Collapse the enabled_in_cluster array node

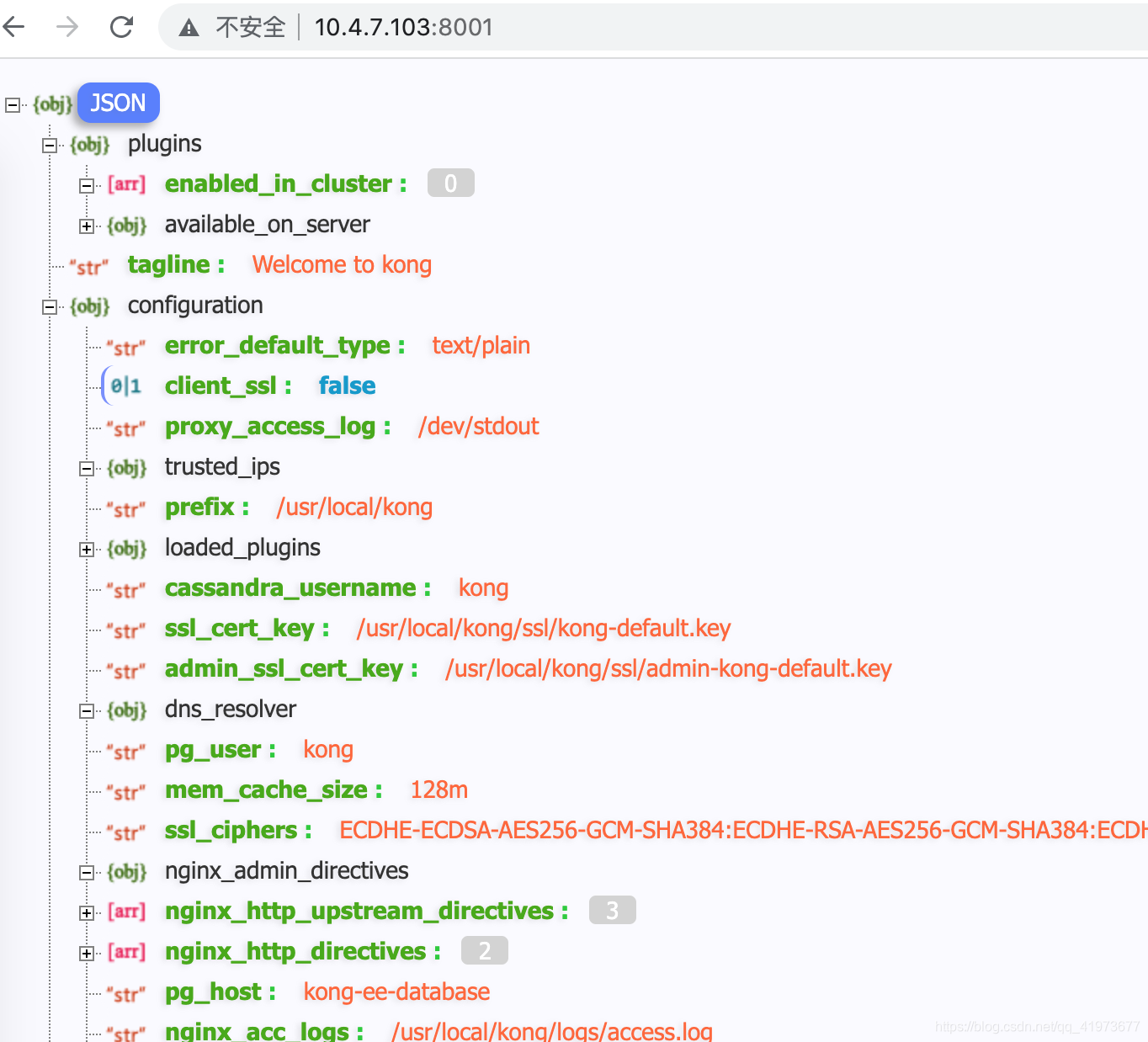(x=87, y=186)
